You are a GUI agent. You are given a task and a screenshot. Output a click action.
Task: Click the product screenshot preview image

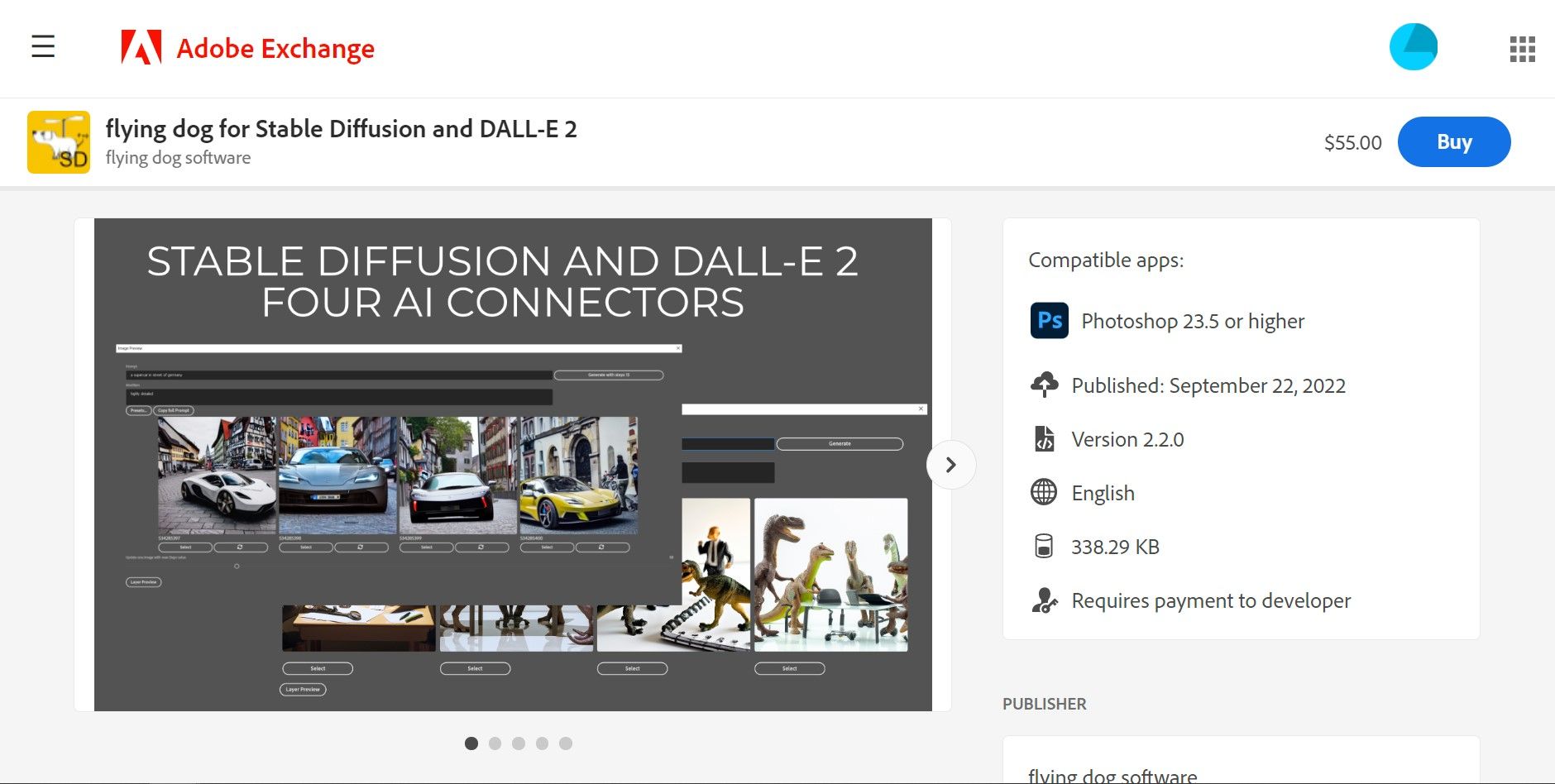point(513,463)
